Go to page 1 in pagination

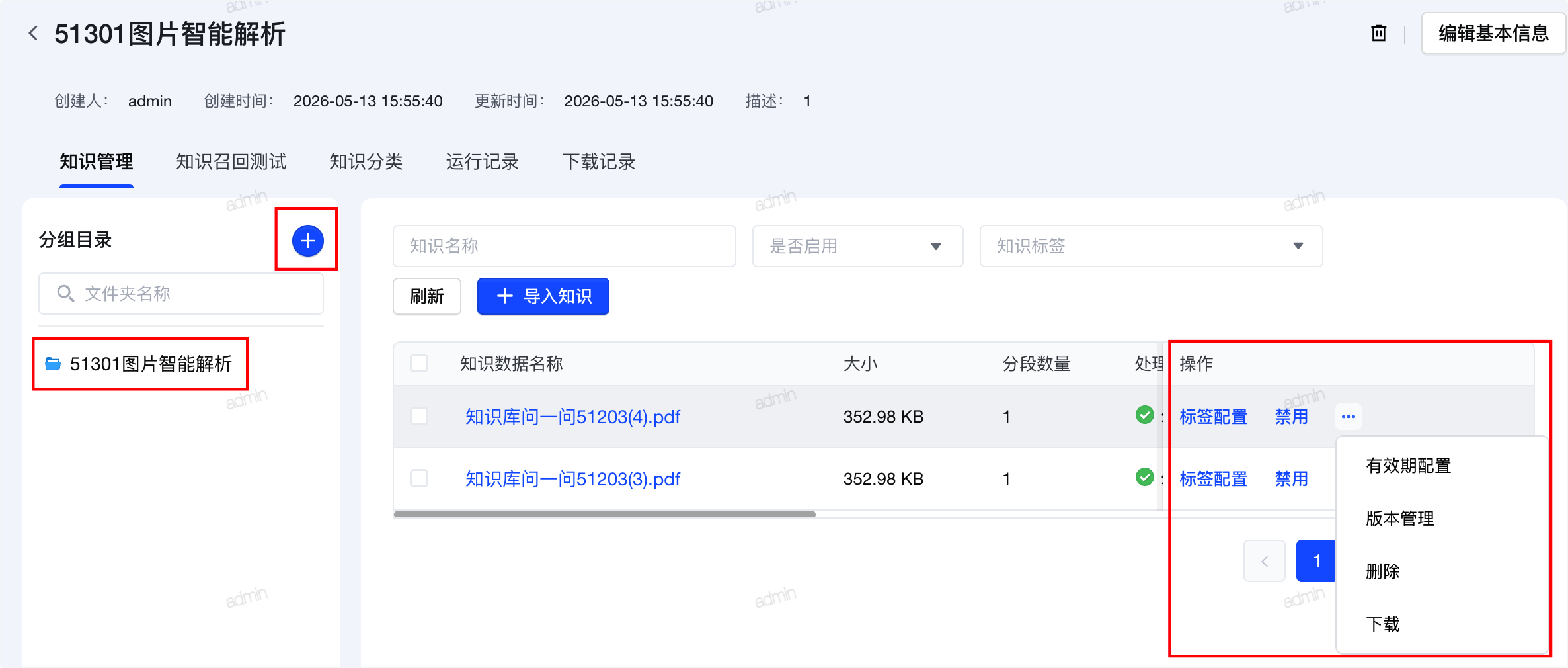pos(1316,561)
